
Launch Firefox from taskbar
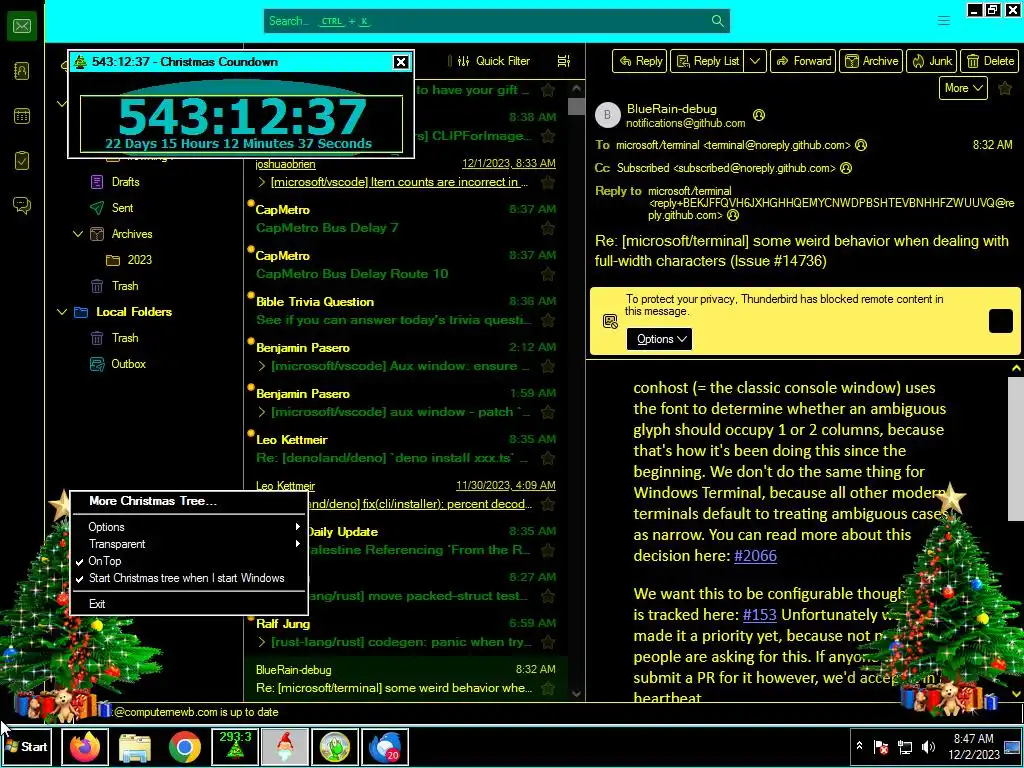(85, 746)
